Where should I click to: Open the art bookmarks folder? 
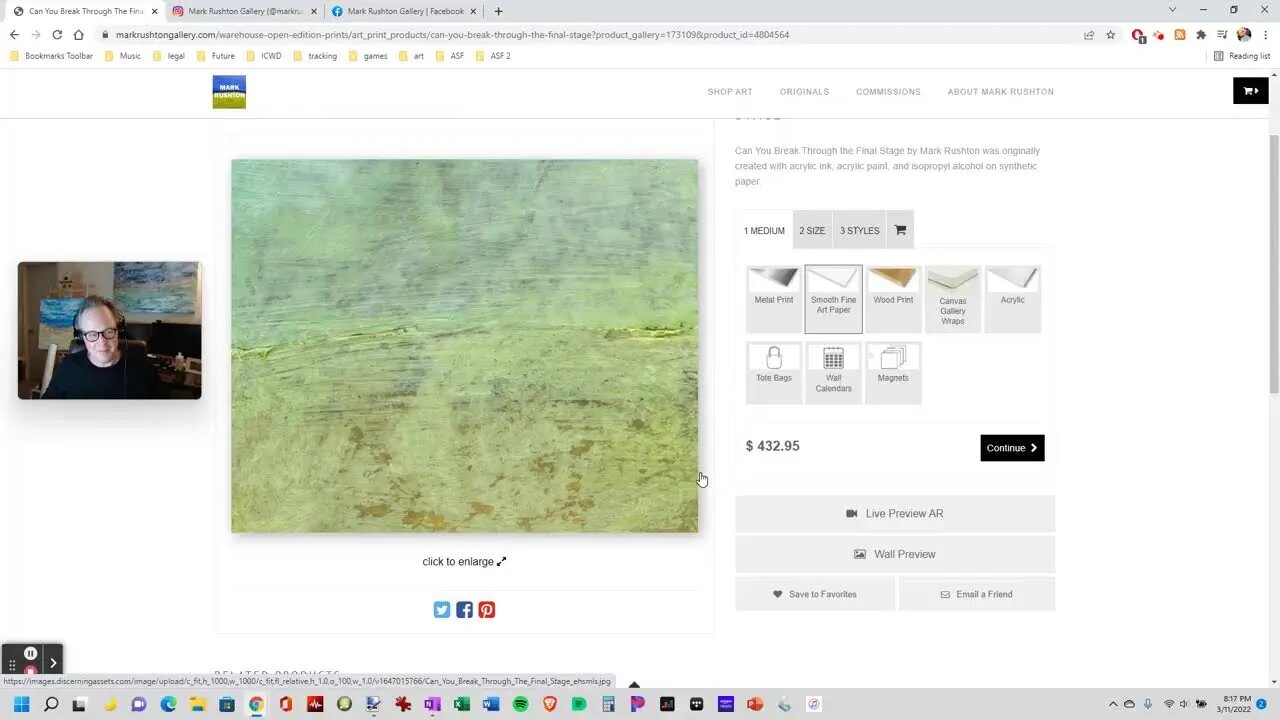411,56
